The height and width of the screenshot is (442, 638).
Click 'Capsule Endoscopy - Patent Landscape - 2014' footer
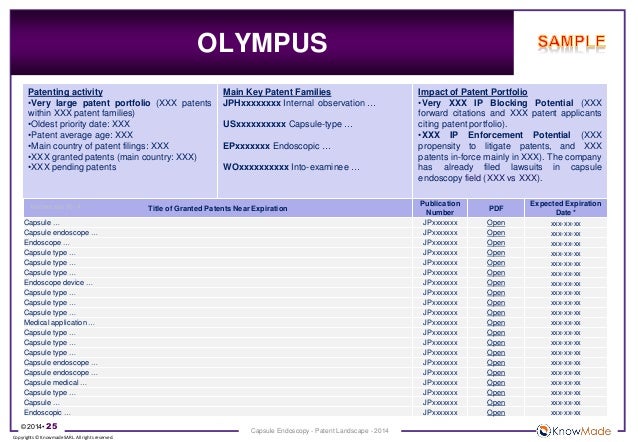(319, 431)
